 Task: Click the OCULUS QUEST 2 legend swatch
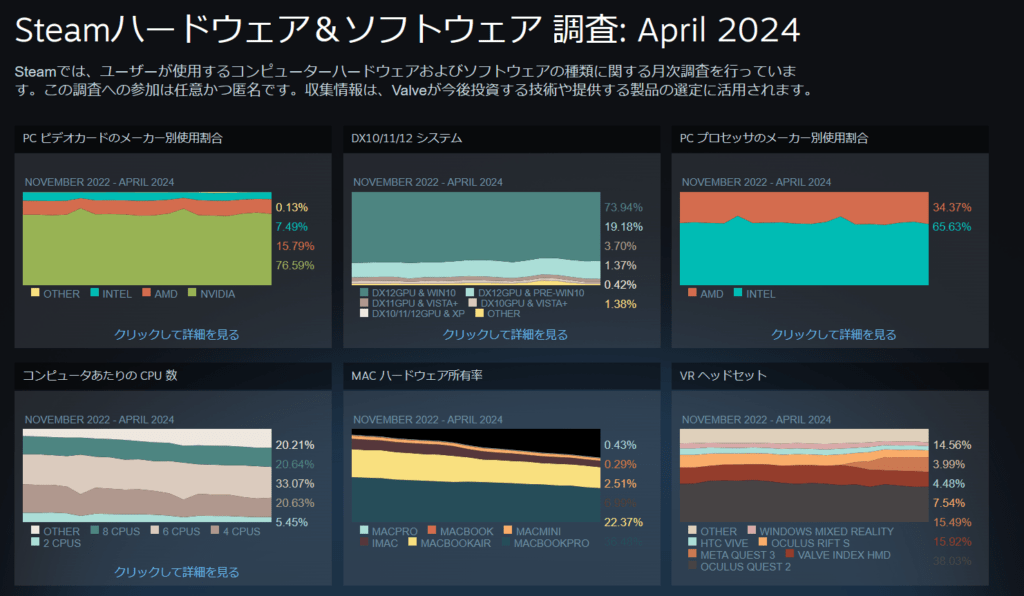[692, 565]
